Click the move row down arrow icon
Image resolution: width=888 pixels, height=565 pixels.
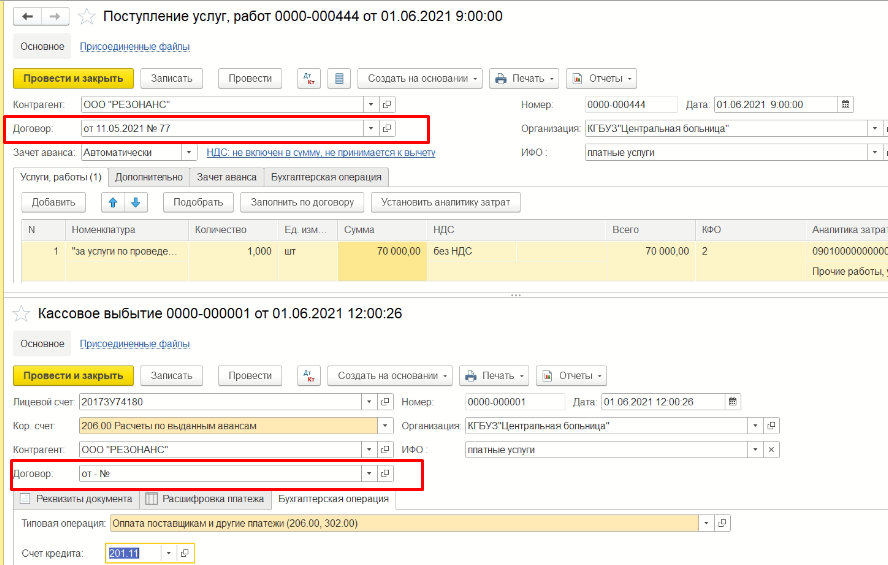[x=135, y=202]
